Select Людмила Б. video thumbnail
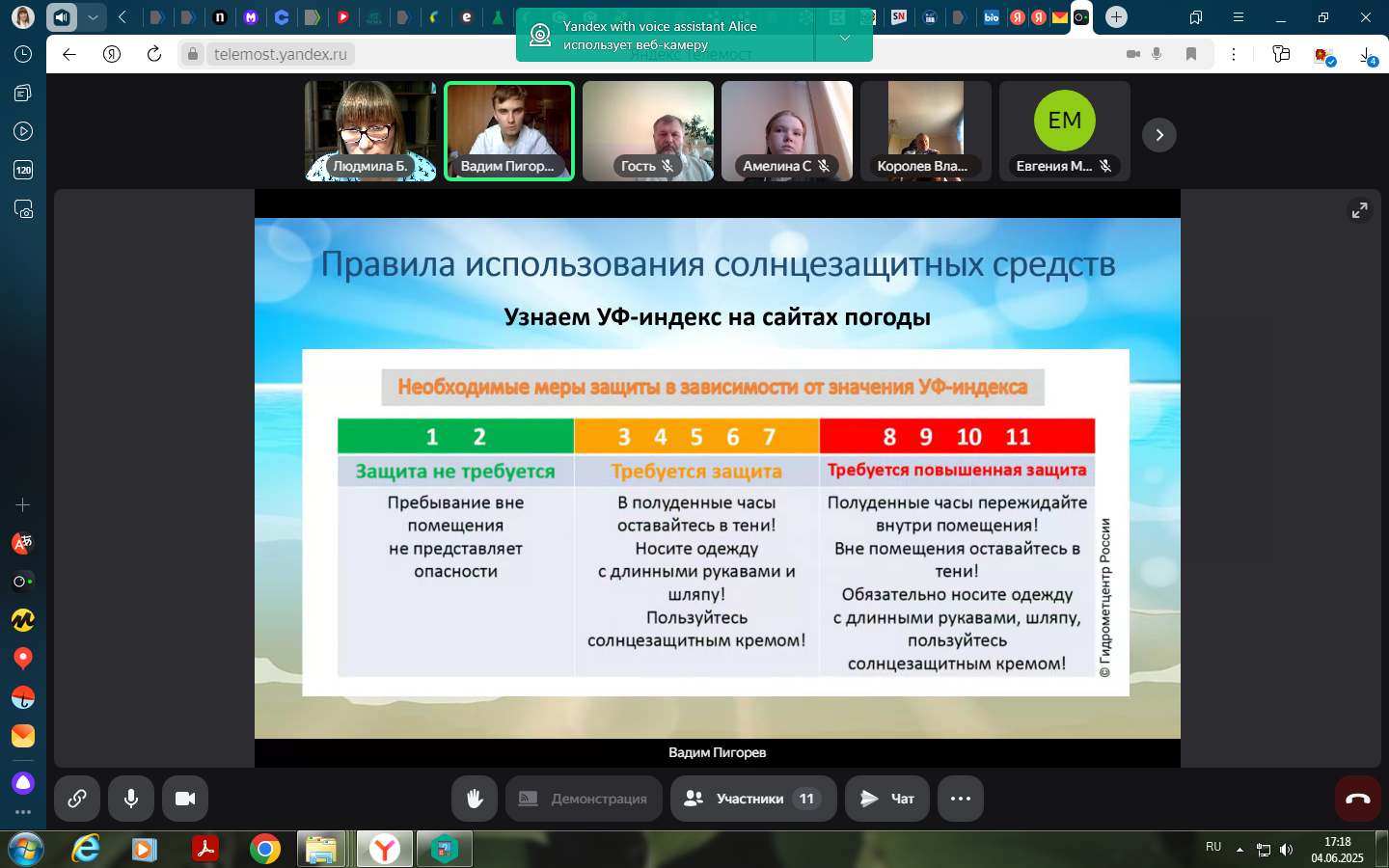 370,131
